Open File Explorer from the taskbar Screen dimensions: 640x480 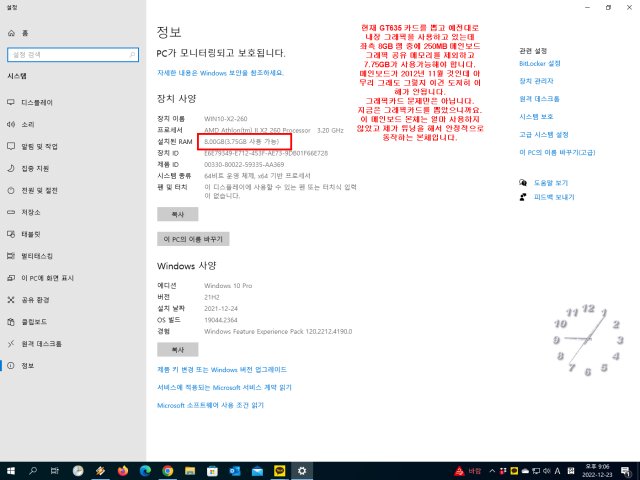click(x=190, y=471)
